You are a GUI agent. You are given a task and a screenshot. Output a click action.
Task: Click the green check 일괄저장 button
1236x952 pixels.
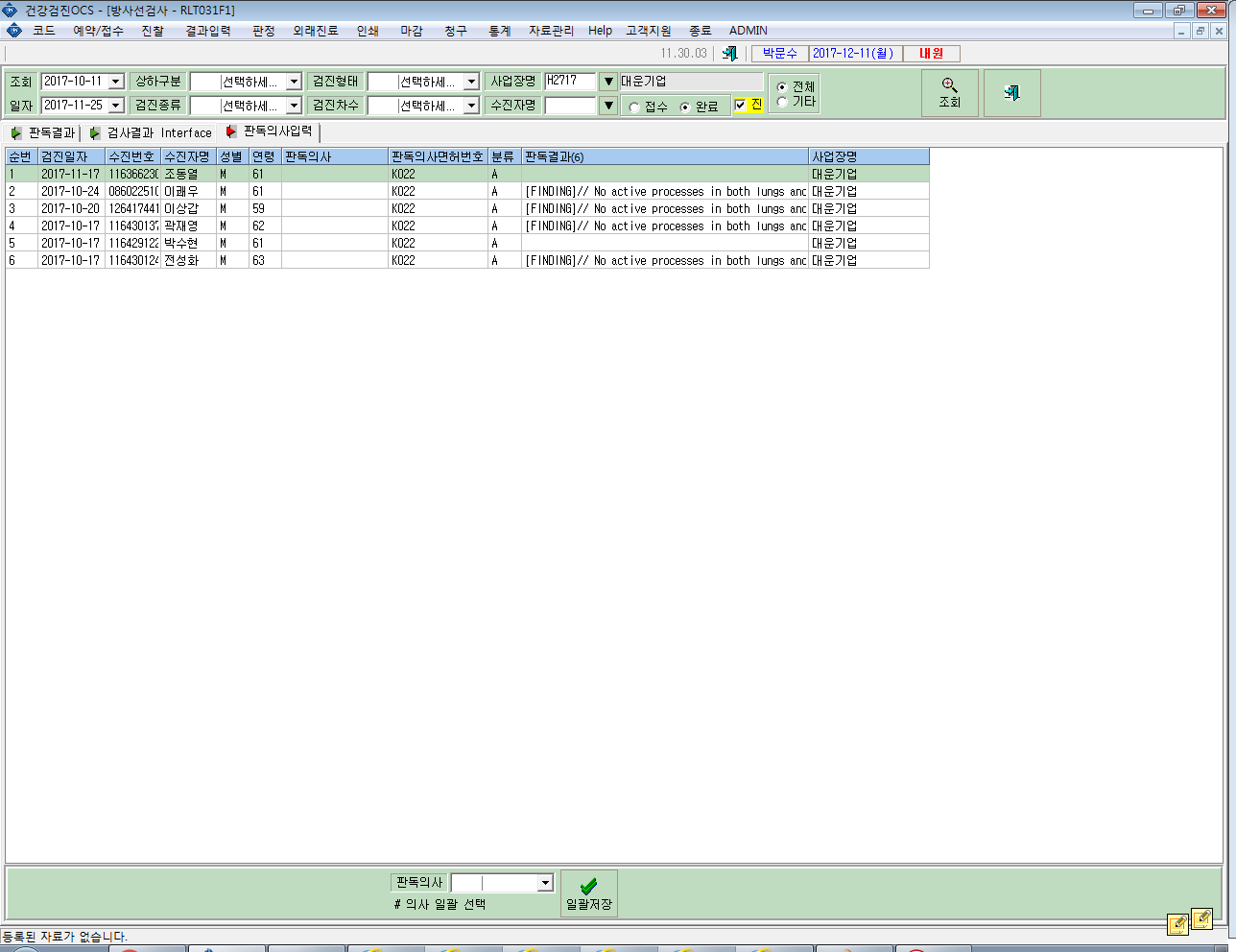pyautogui.click(x=589, y=893)
